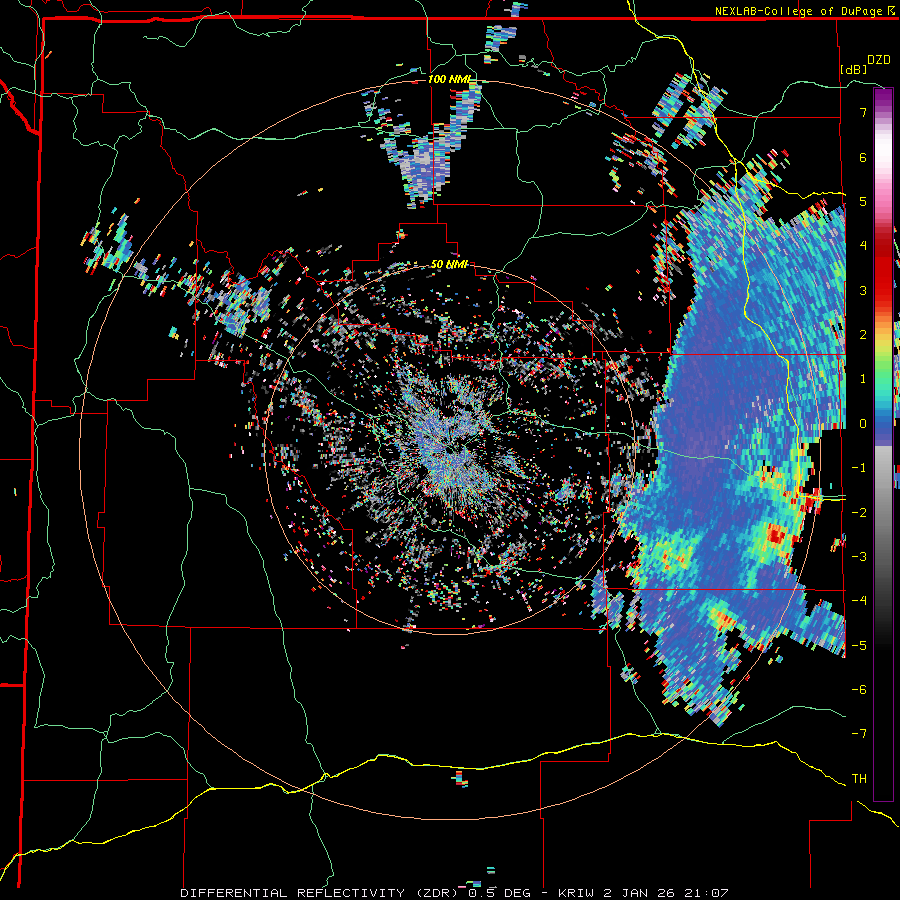The image size is (900, 900).
Task: Click the -1 value on color scale
Action: [x=859, y=468]
